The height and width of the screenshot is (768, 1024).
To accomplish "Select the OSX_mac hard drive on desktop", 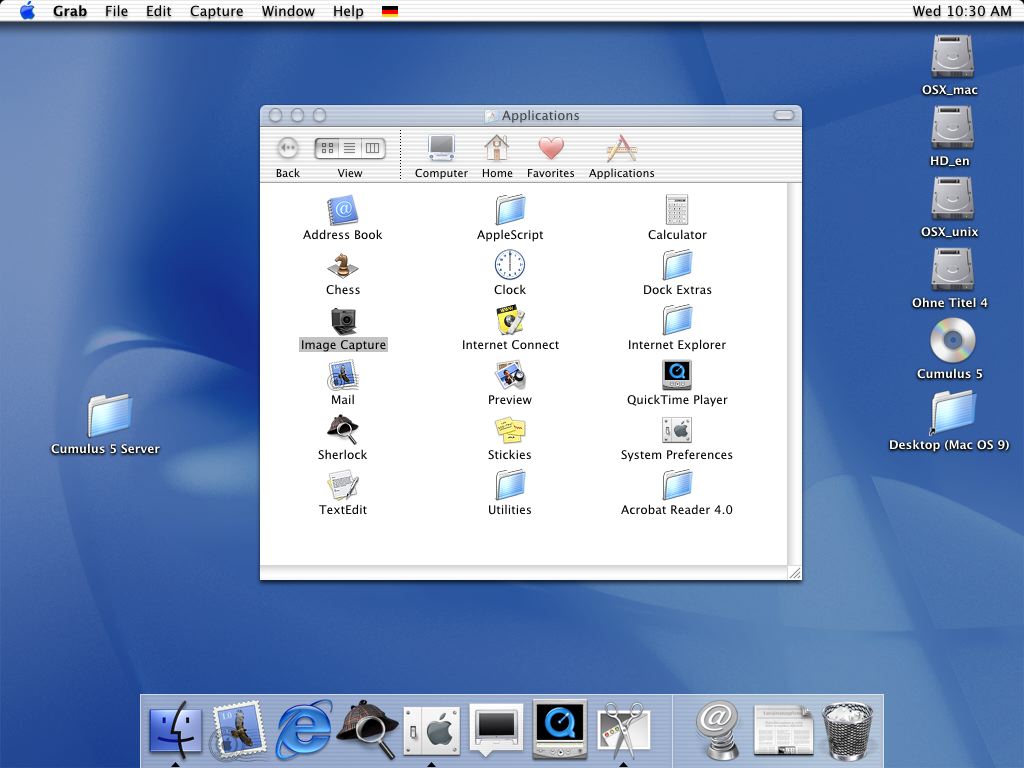I will [x=952, y=56].
